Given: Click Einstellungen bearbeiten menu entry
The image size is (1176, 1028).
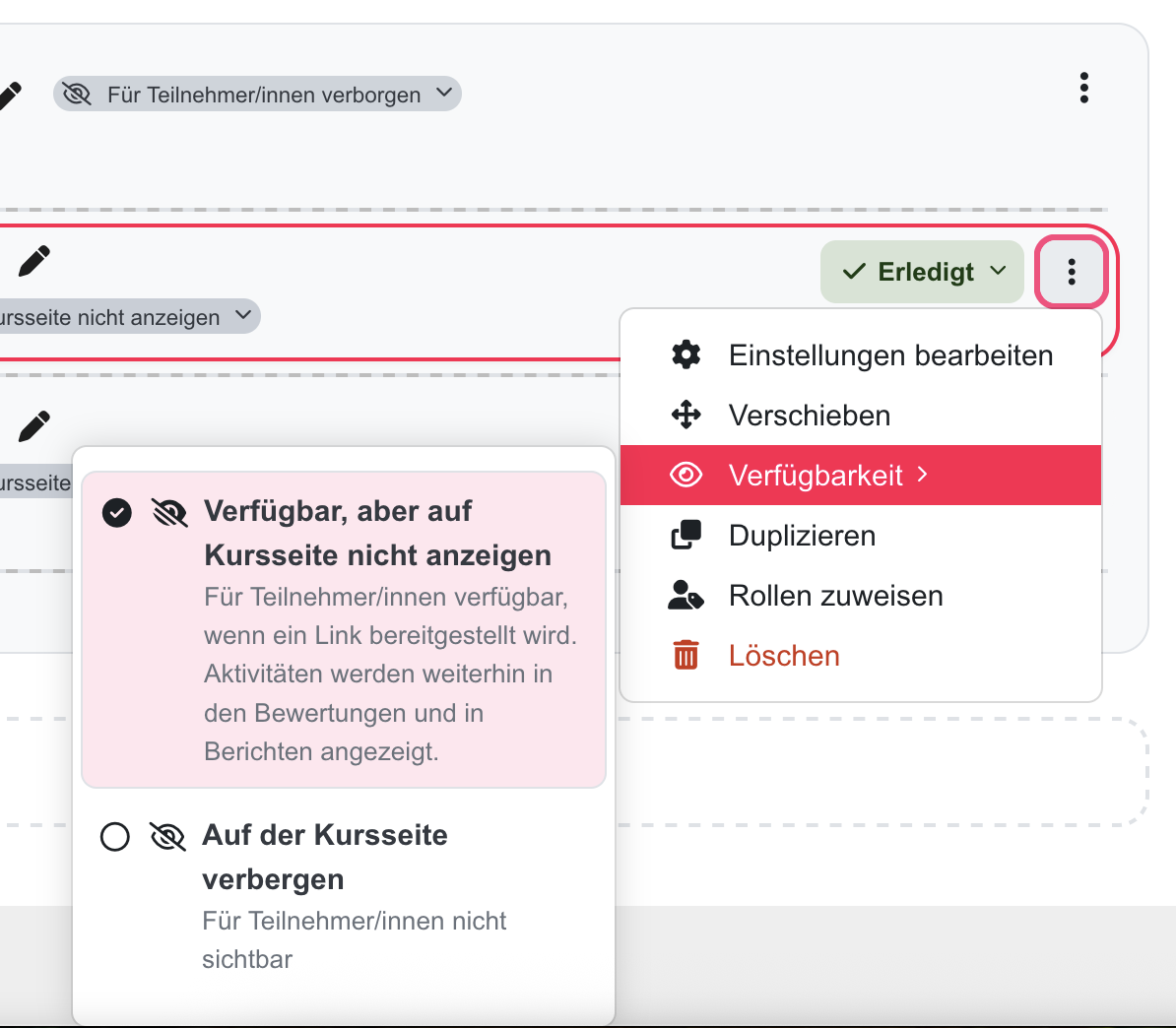Looking at the screenshot, I should point(890,355).
